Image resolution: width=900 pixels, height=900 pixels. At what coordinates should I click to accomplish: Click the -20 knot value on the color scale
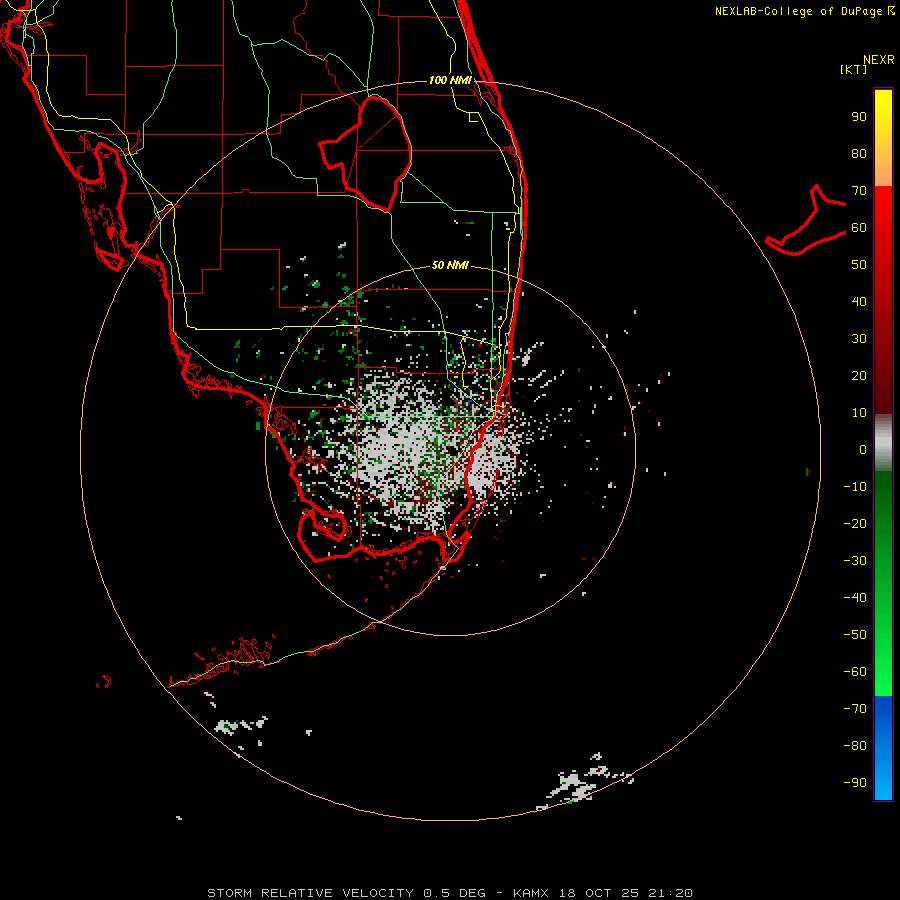click(855, 524)
